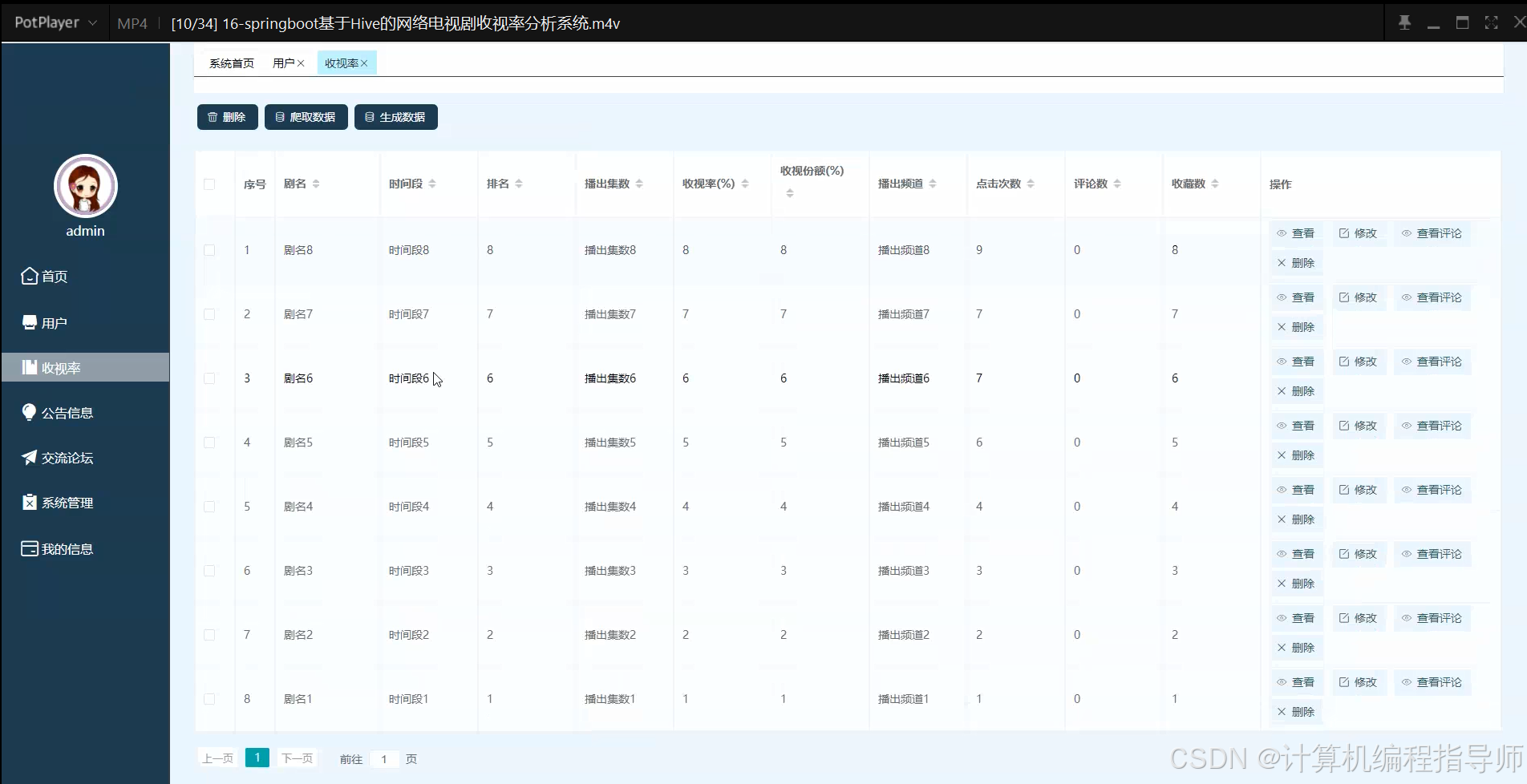
Task: View details of 剧名1 row
Action: coord(1295,682)
